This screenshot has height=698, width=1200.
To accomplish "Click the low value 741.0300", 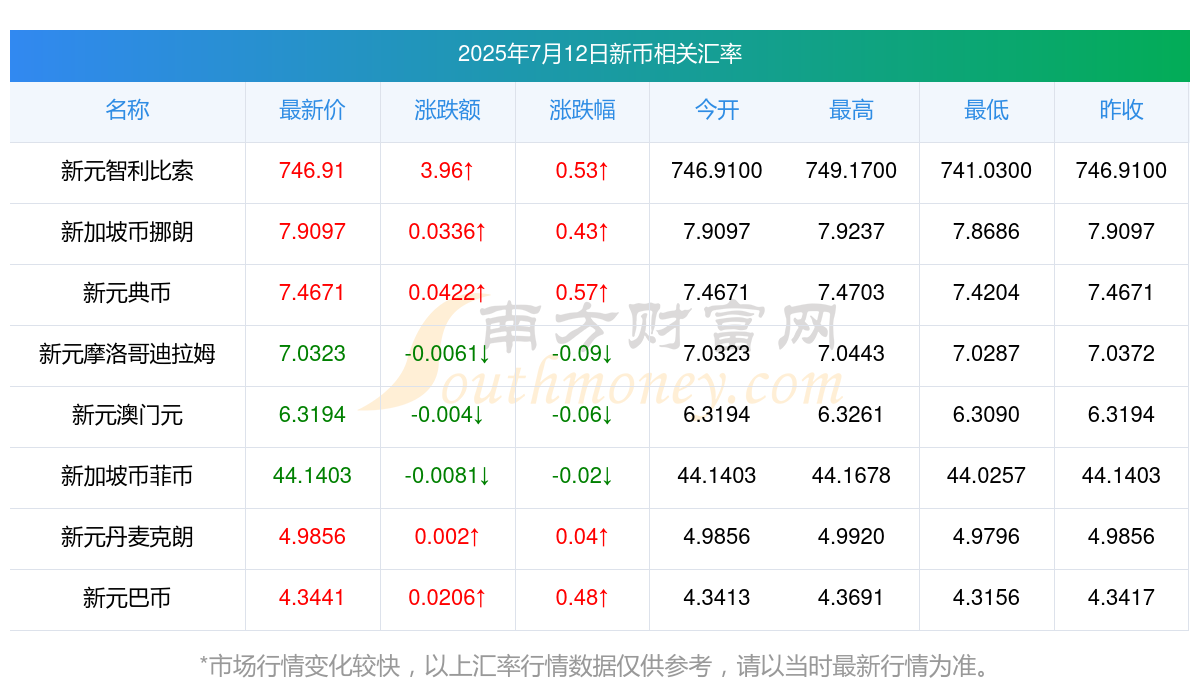I will [x=986, y=171].
